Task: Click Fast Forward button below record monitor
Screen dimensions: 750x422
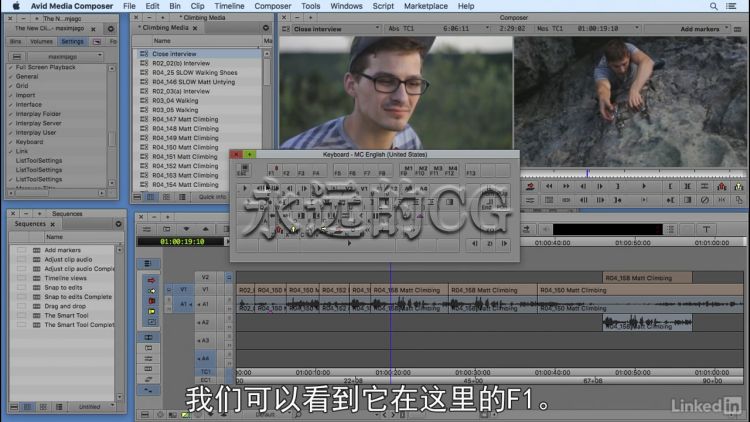Action: [x=566, y=186]
